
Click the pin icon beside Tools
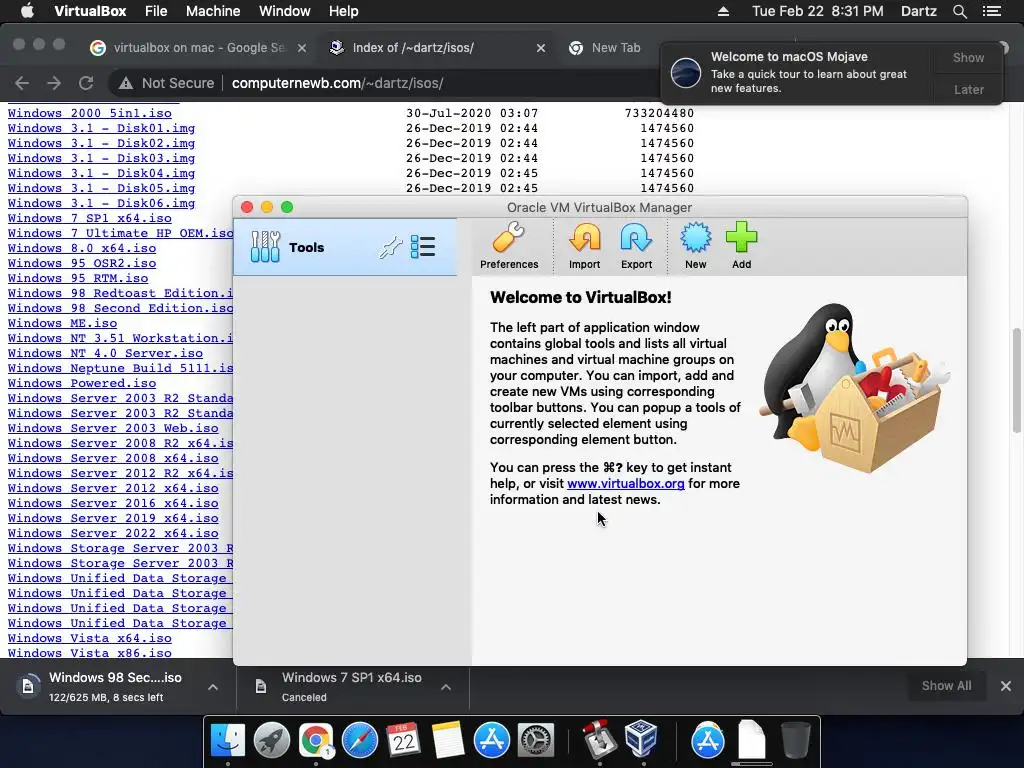click(x=391, y=248)
